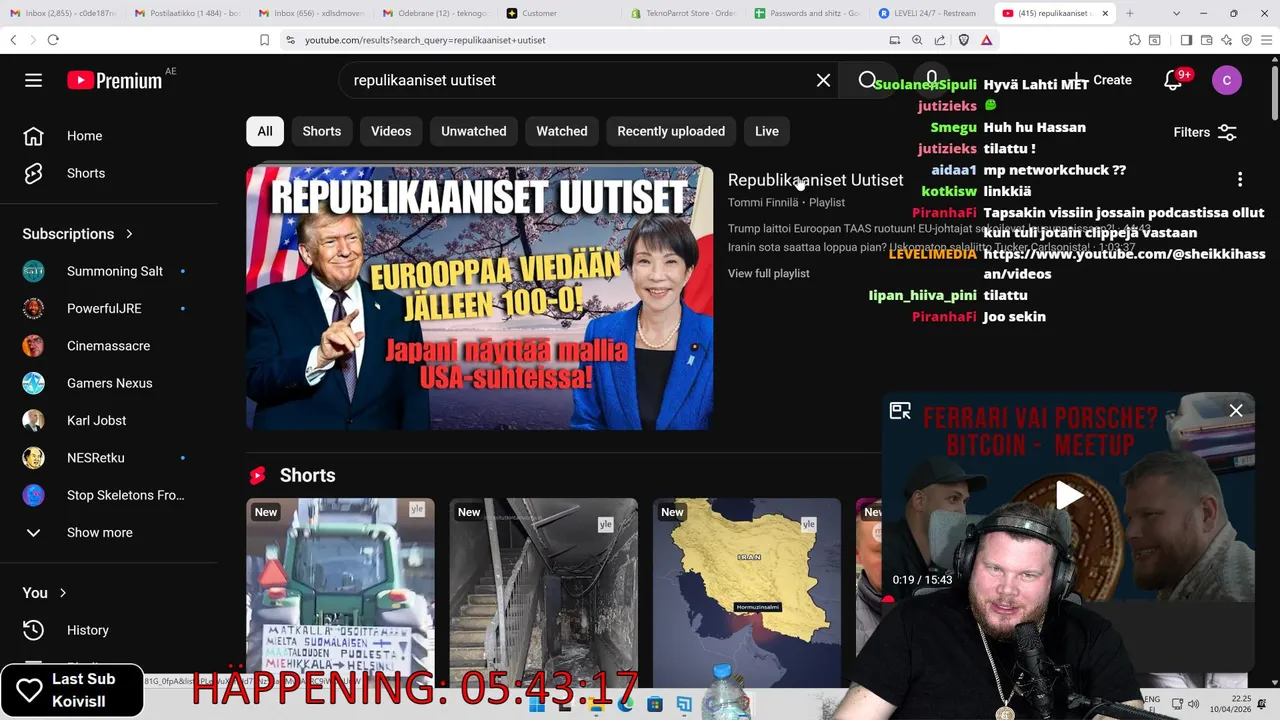Viewport: 1280px width, 720px height.
Task: Open the Republikaaniset Uutiset playlist title
Action: [x=815, y=180]
